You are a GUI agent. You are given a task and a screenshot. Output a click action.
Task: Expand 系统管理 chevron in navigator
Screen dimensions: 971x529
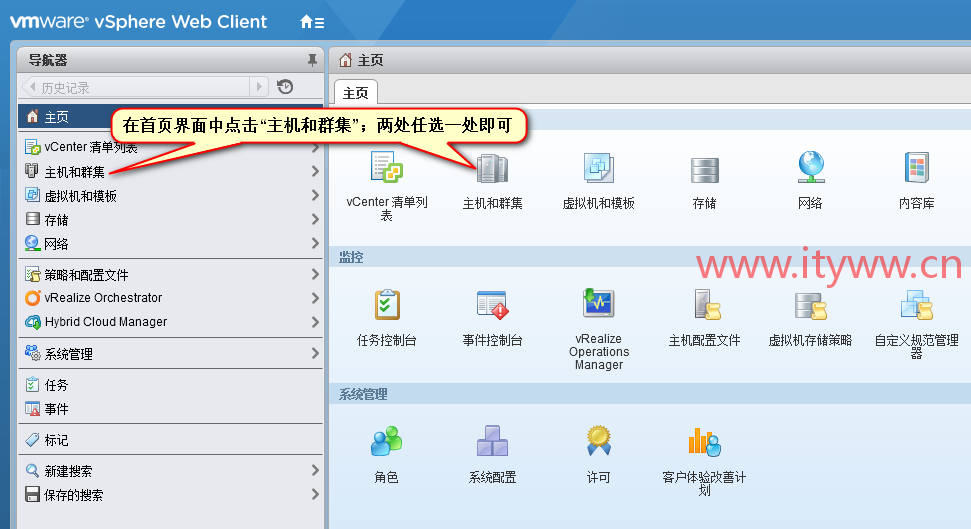[315, 354]
